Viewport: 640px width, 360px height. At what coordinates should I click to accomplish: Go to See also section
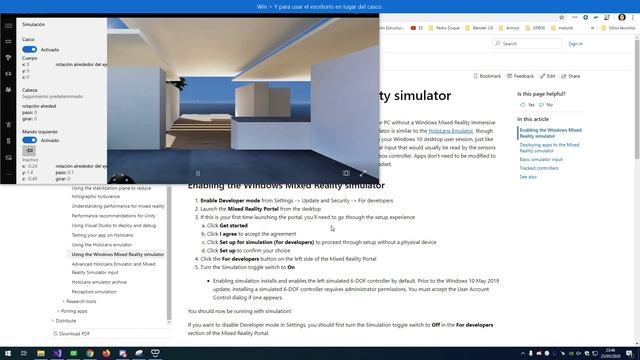click(528, 177)
